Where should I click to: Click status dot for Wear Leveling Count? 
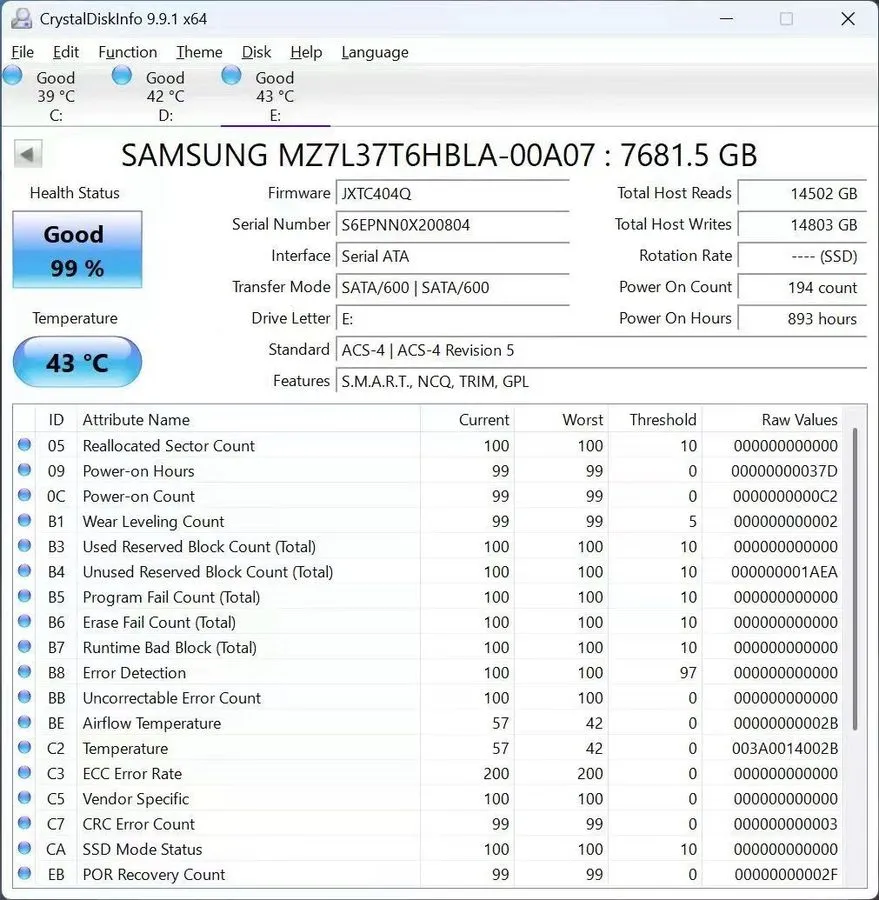pyautogui.click(x=24, y=521)
